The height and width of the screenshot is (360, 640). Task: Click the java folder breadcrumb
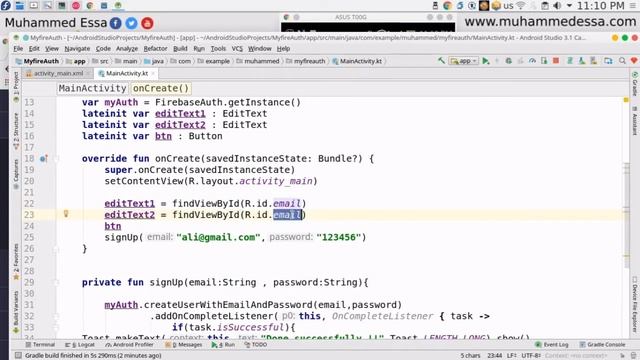(154, 61)
